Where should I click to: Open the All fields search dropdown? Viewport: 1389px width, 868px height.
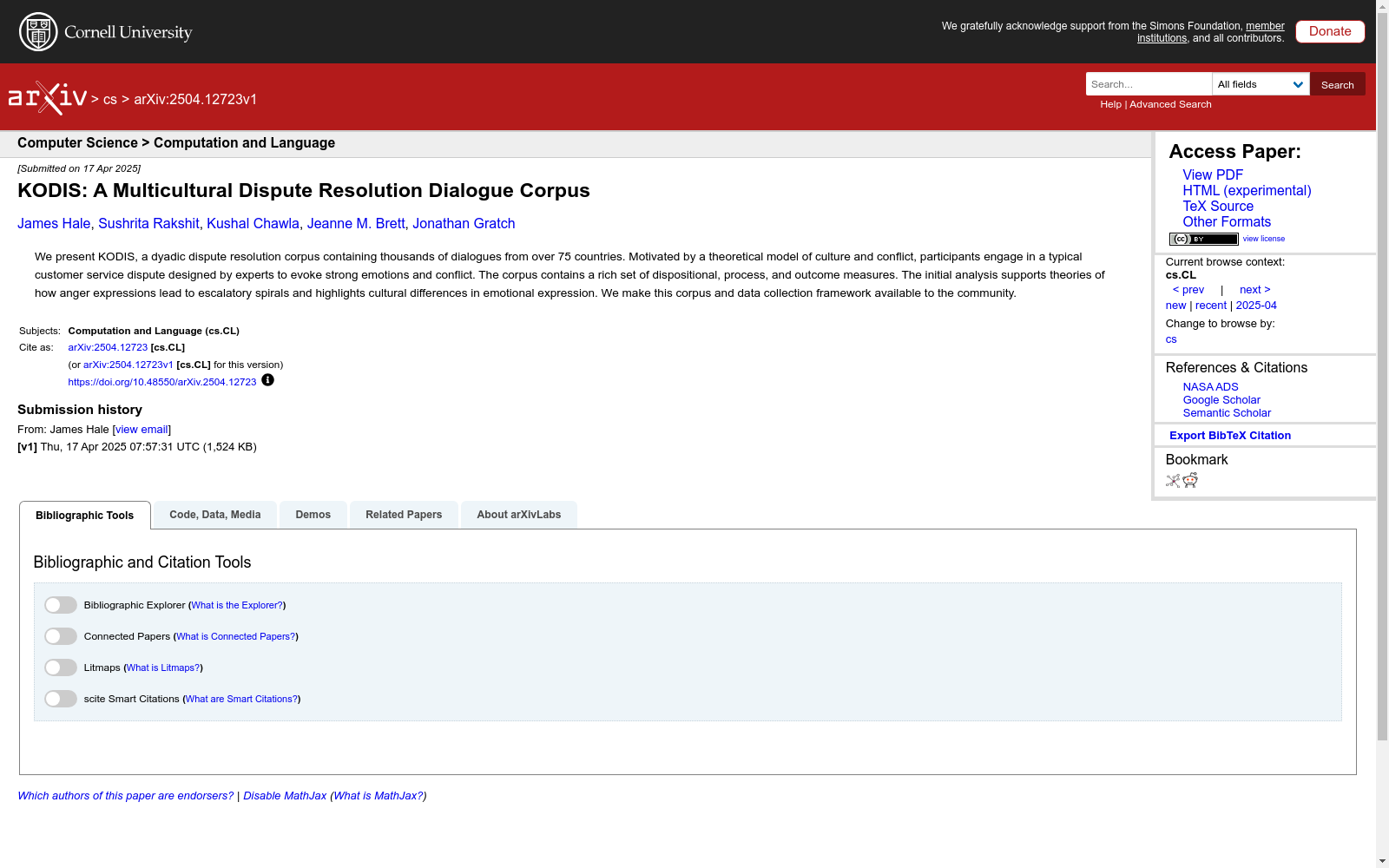(x=1261, y=84)
